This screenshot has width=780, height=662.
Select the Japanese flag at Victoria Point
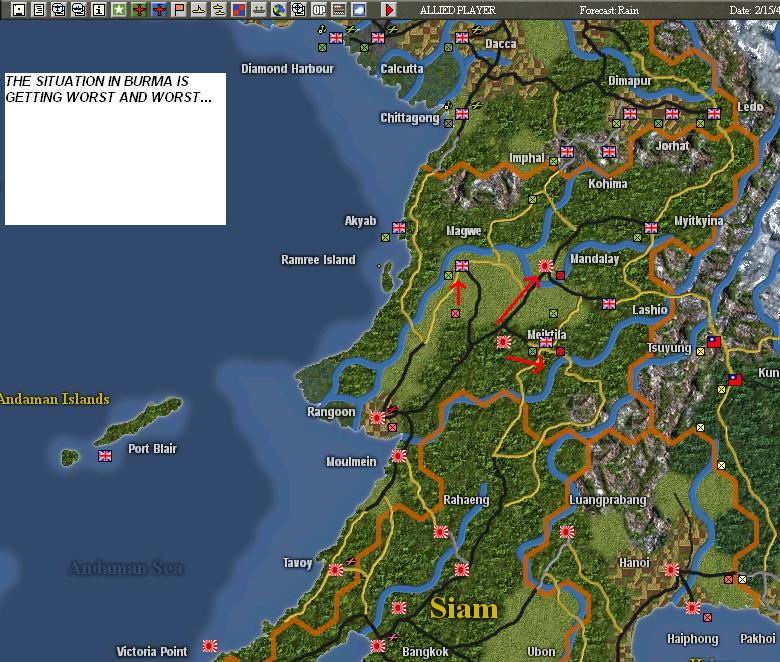click(210, 646)
